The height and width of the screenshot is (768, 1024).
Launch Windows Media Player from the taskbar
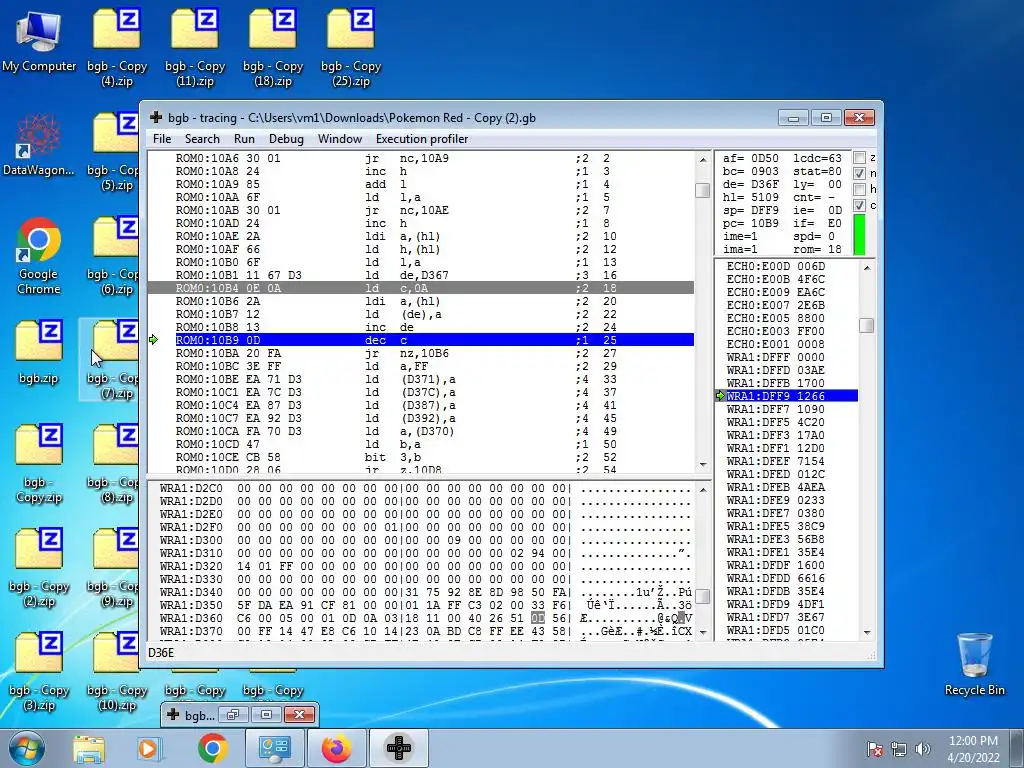(149, 748)
